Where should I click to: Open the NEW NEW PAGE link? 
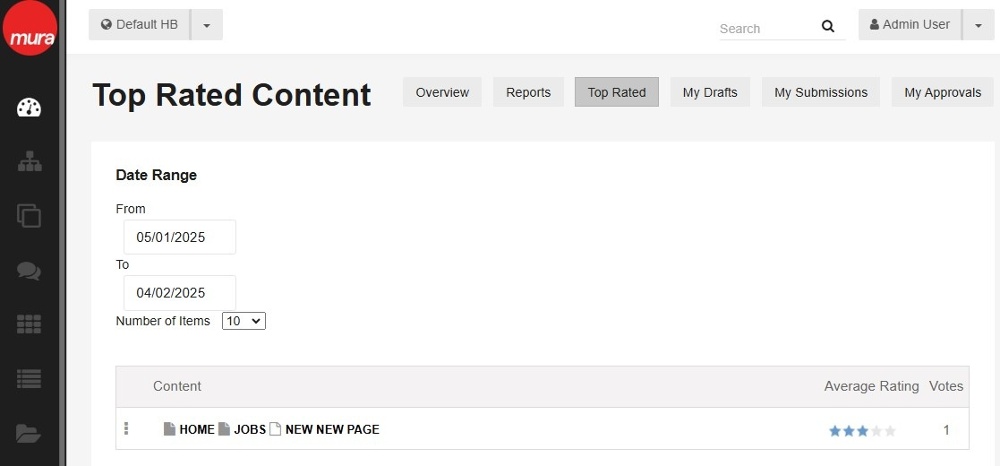(x=332, y=430)
